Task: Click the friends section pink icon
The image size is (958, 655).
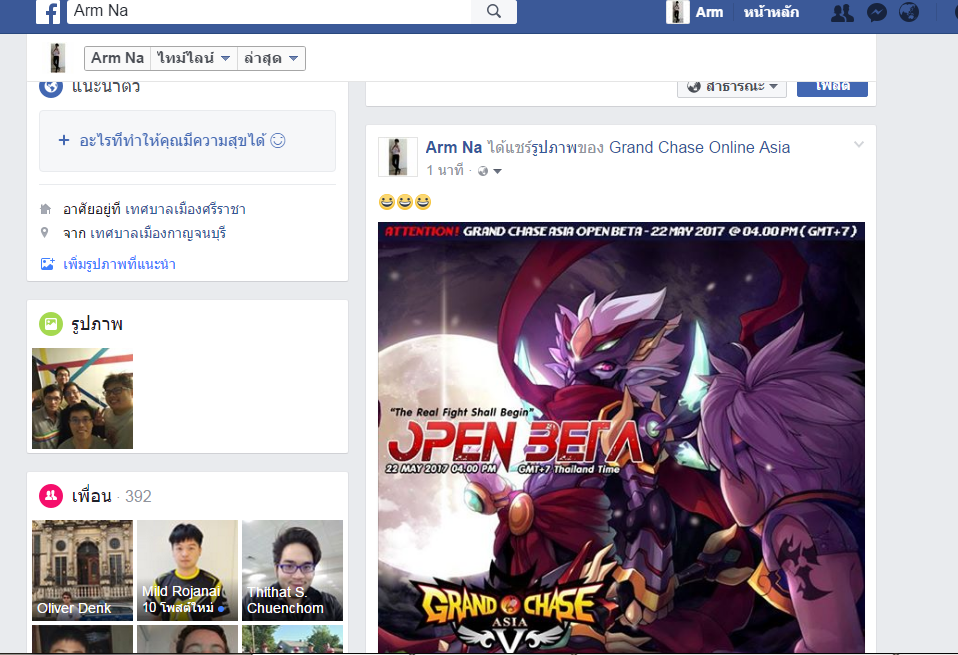Action: point(51,496)
